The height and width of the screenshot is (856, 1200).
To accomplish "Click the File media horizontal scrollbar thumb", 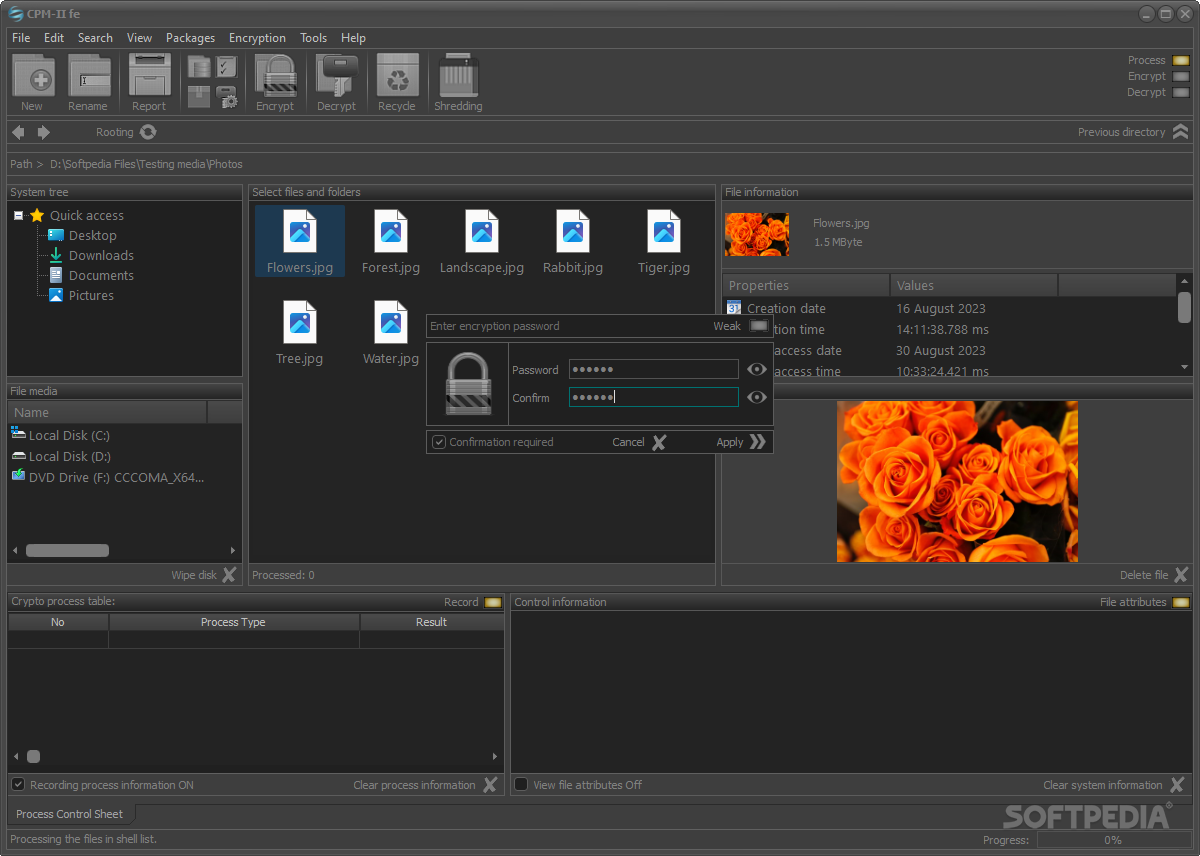I will [67, 550].
